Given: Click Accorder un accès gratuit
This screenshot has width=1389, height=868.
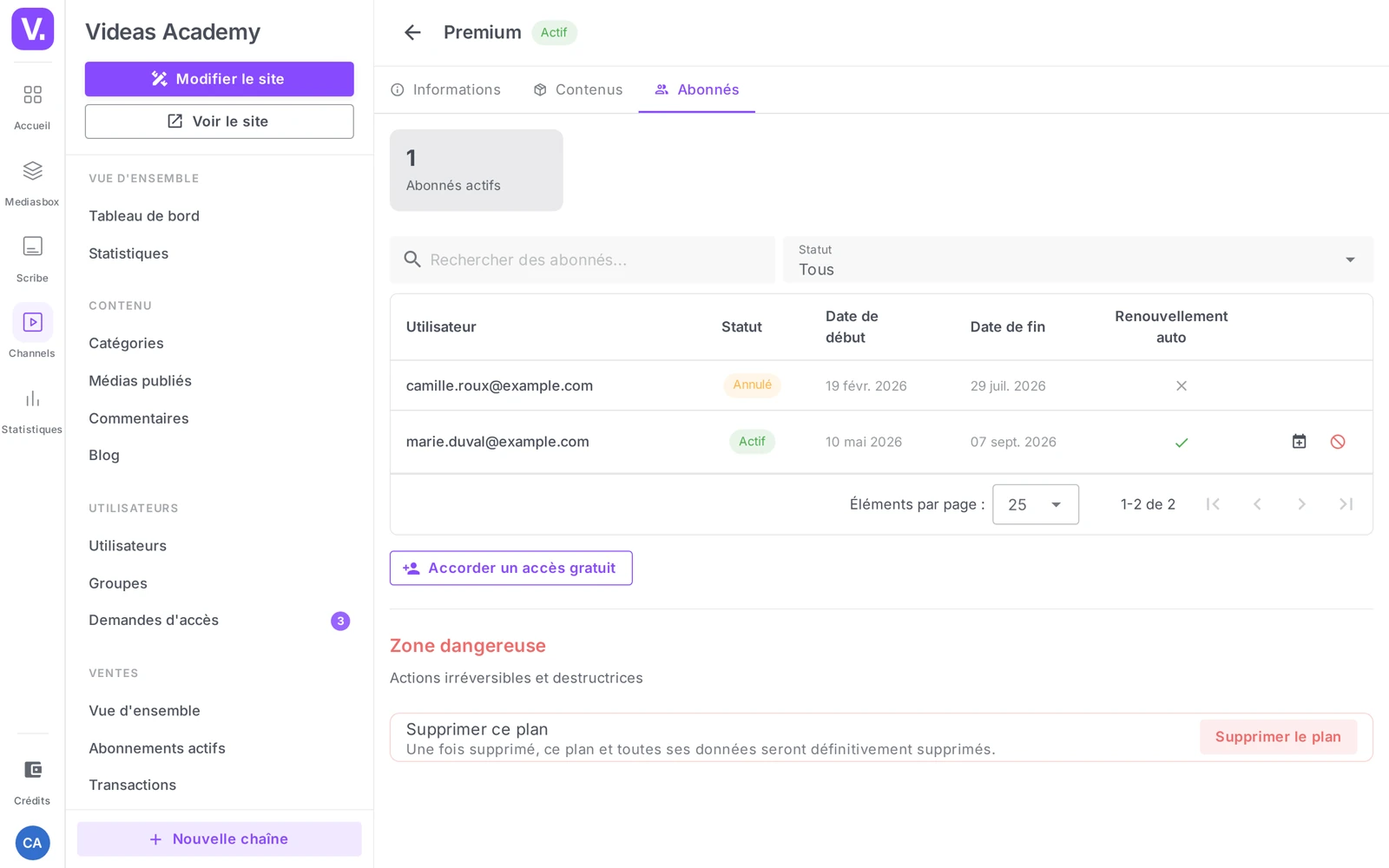Looking at the screenshot, I should [511, 569].
